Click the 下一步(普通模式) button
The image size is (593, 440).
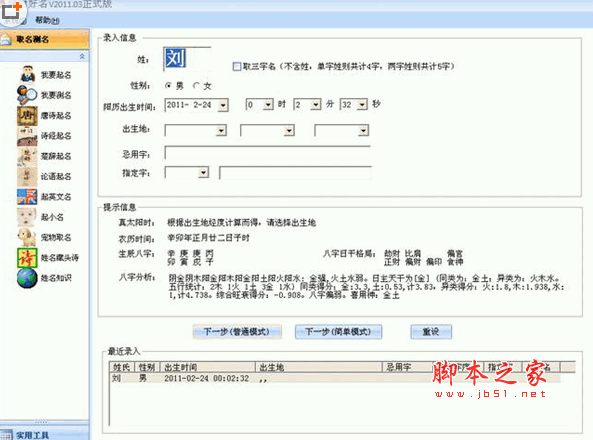(x=237, y=332)
